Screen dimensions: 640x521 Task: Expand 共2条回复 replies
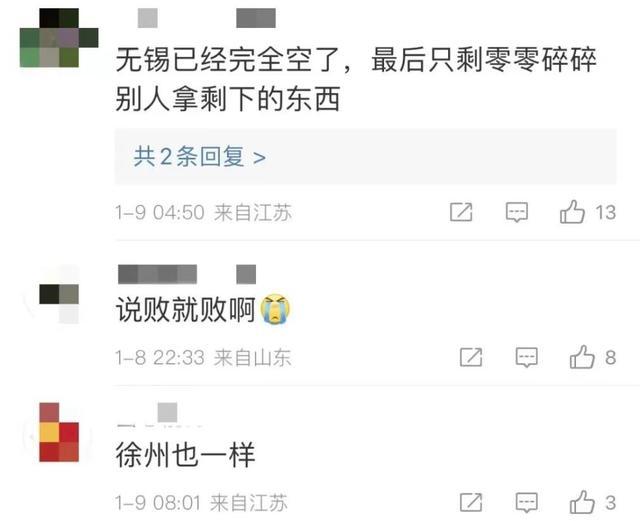(x=200, y=157)
